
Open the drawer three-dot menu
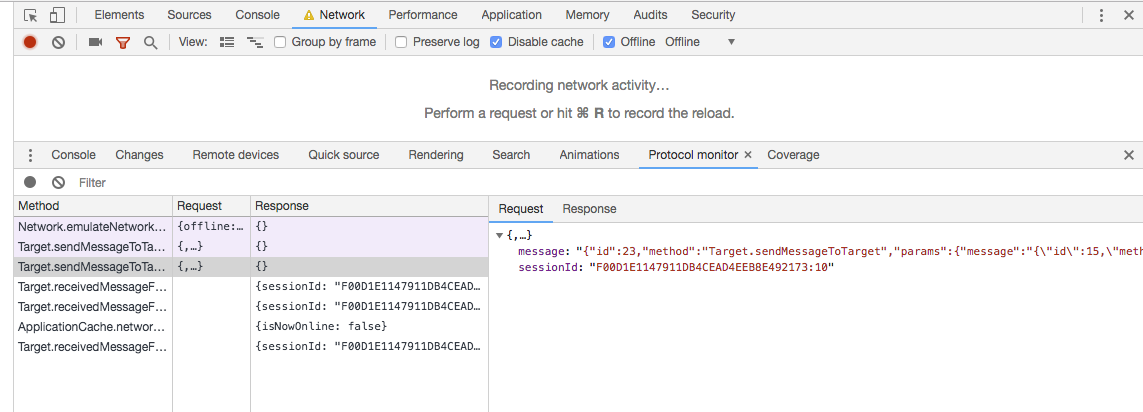pyautogui.click(x=30, y=155)
